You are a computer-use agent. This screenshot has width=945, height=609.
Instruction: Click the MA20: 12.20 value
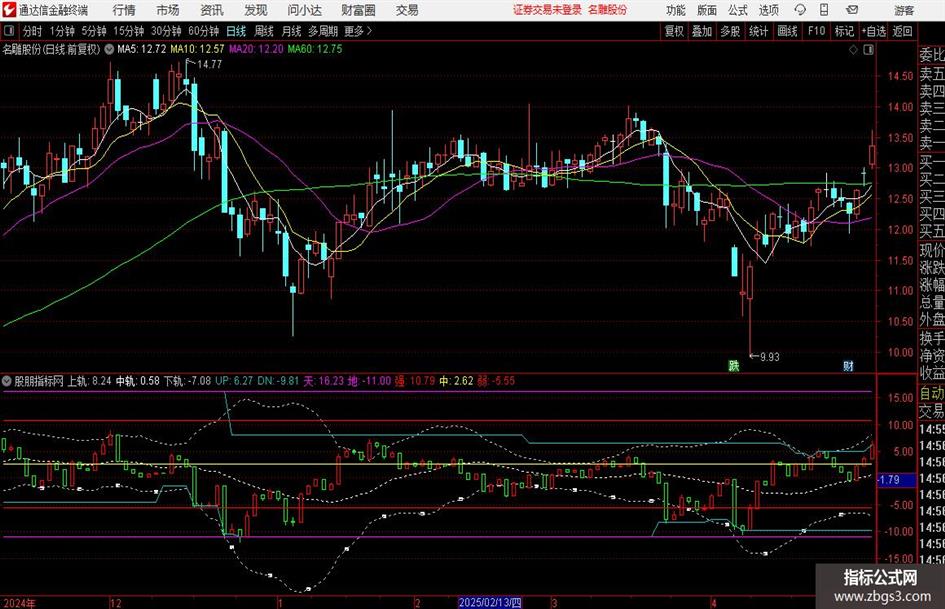point(256,49)
